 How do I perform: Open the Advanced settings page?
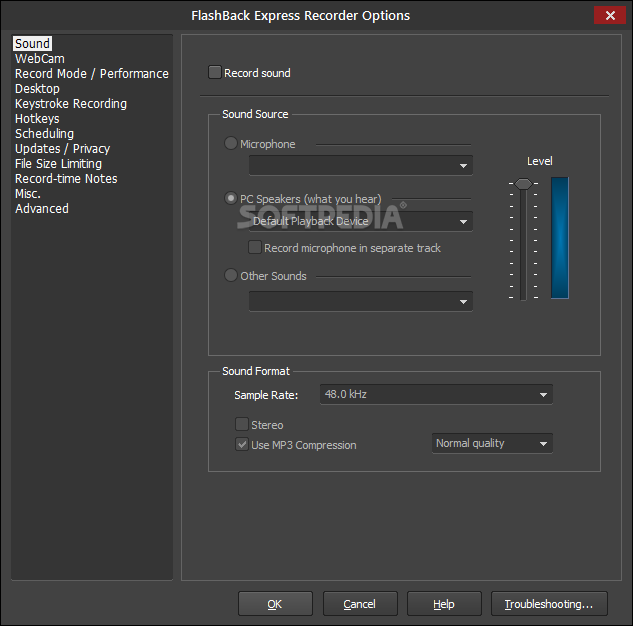42,209
